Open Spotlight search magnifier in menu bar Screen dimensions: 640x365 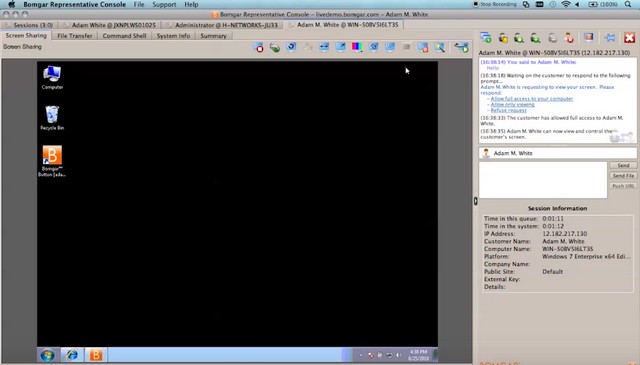pyautogui.click(x=628, y=4)
